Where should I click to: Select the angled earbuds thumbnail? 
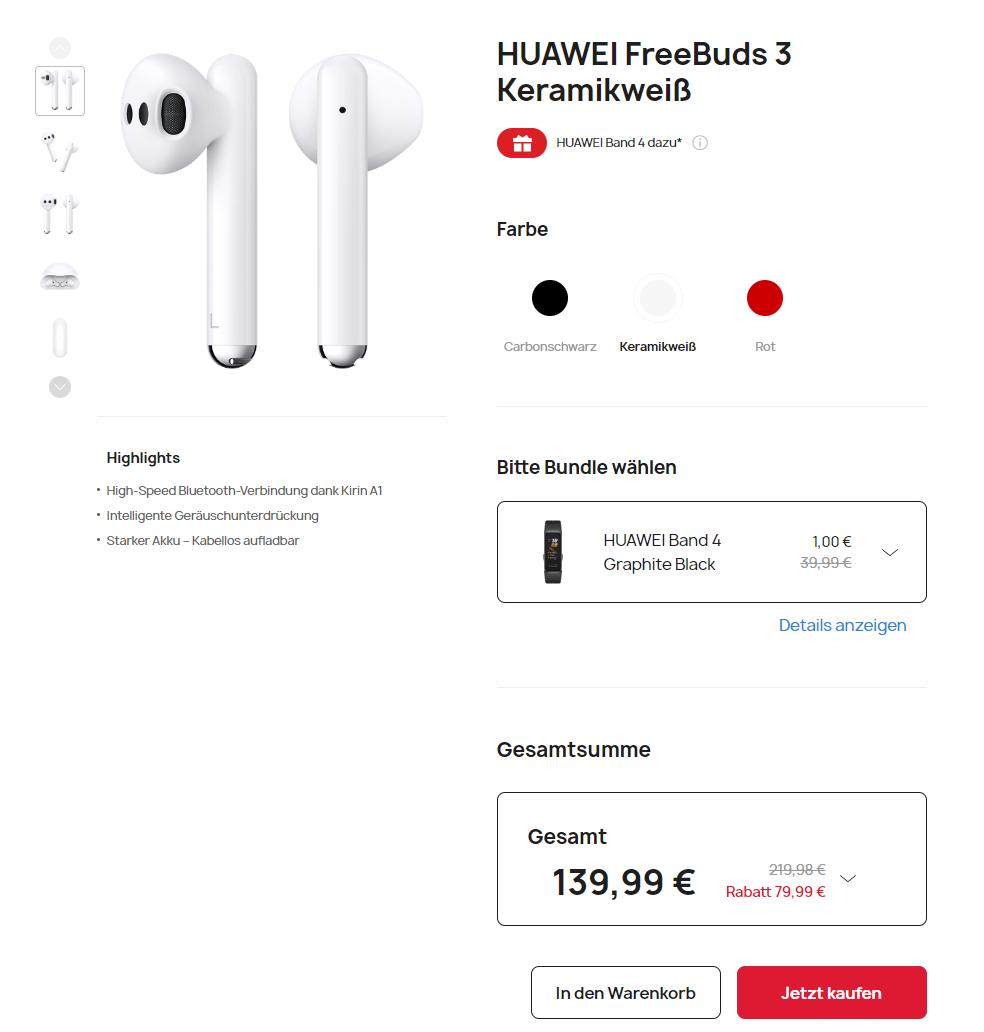pos(60,152)
